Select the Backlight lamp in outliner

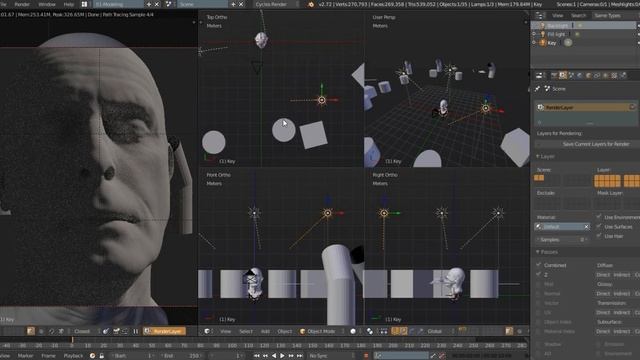[557, 25]
